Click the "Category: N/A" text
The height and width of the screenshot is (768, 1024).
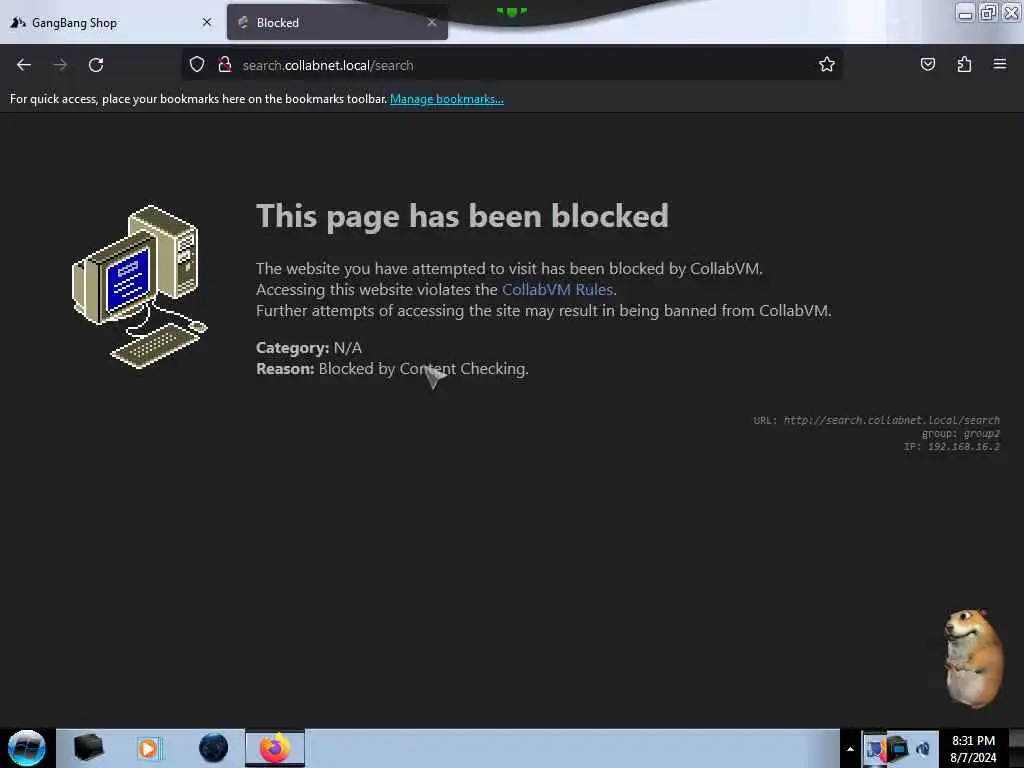[x=309, y=347]
